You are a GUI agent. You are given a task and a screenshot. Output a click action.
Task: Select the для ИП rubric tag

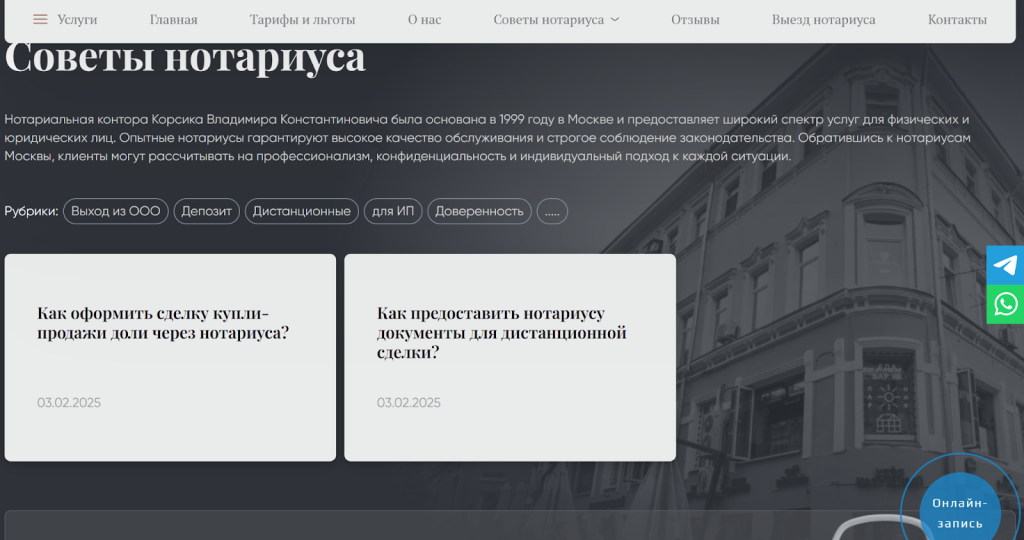pyautogui.click(x=393, y=211)
